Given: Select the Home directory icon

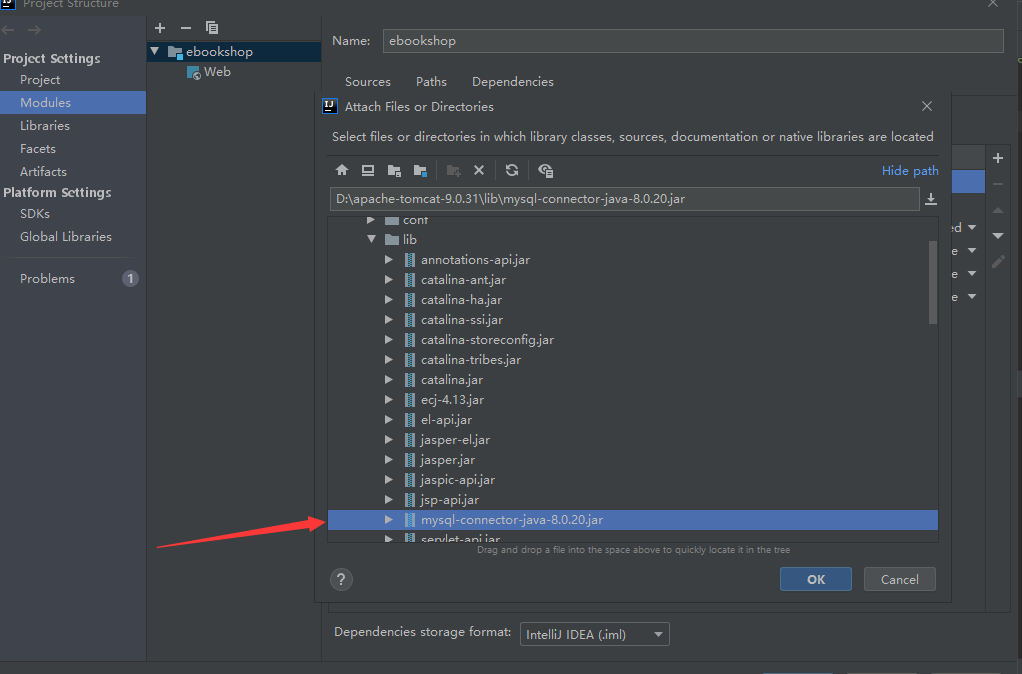Looking at the screenshot, I should tap(342, 170).
